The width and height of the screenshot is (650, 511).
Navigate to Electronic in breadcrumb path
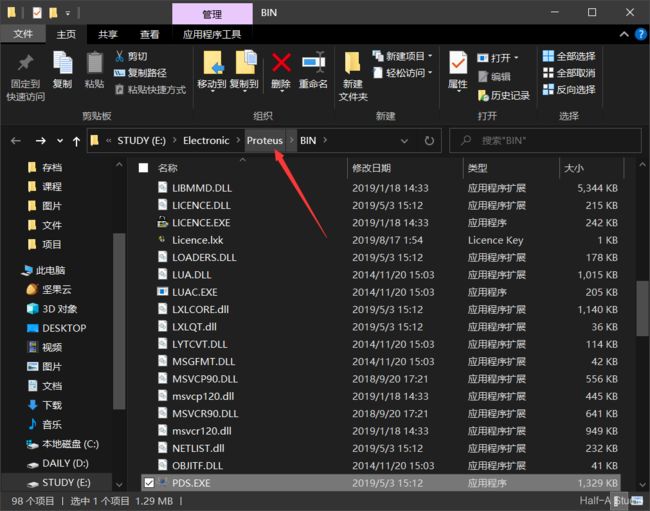206,140
